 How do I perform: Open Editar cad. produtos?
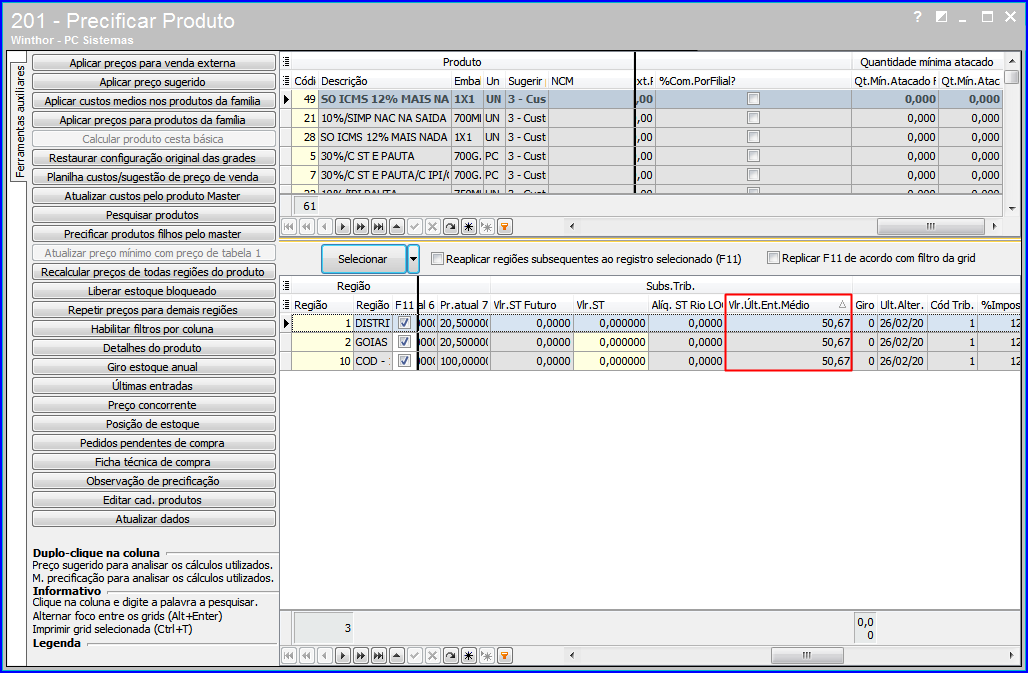click(153, 500)
